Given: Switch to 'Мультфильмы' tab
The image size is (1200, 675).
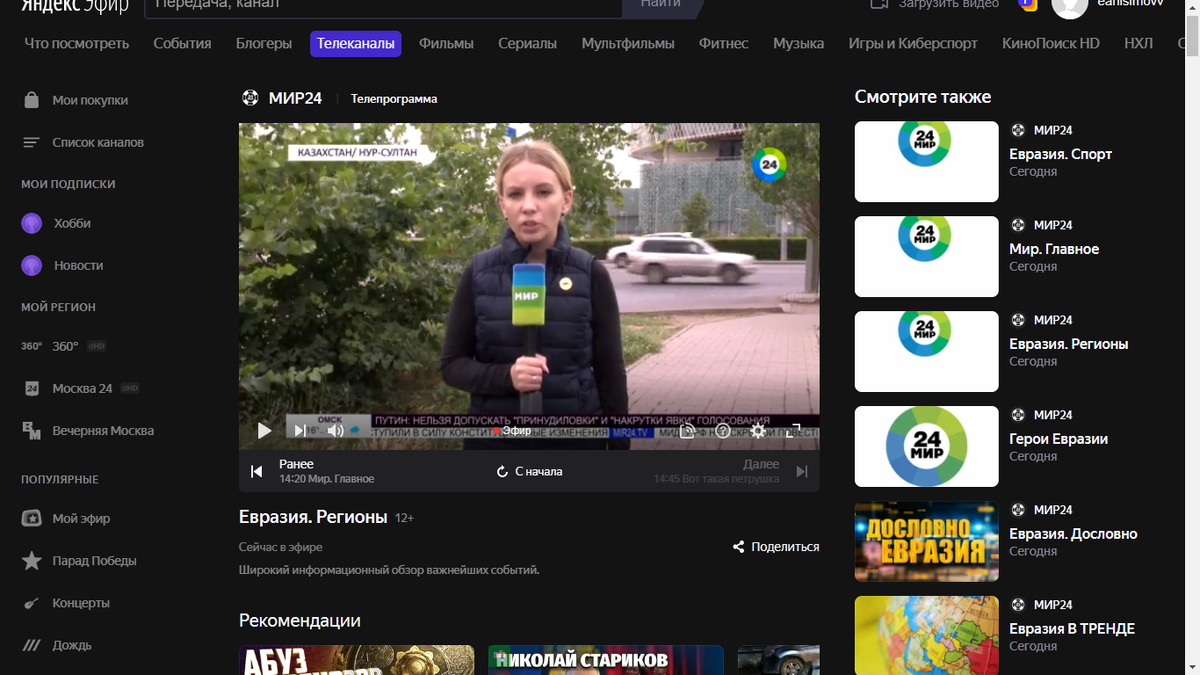Looking at the screenshot, I should 628,43.
